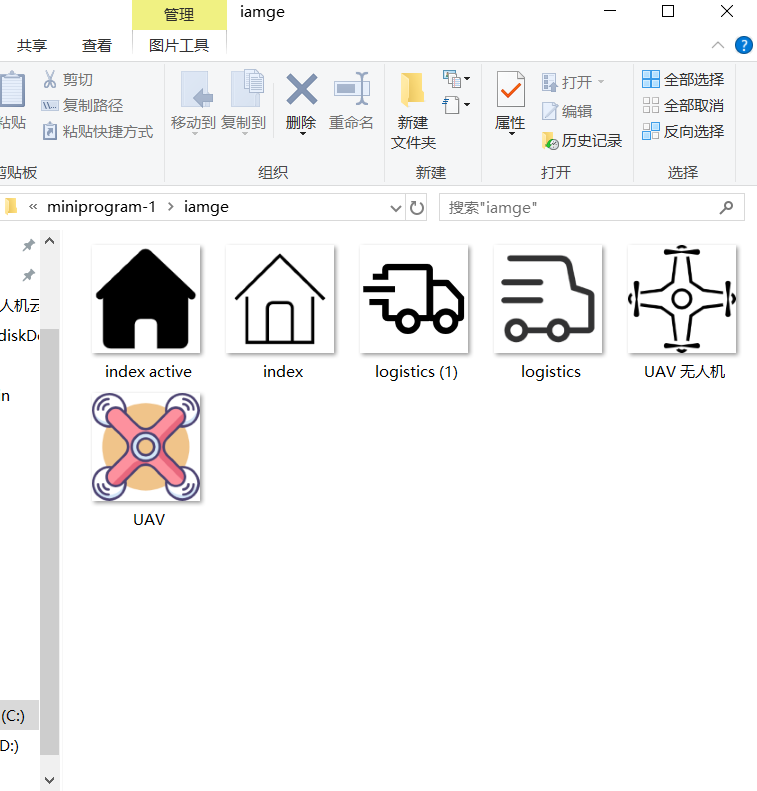This screenshot has height=791, width=757.
Task: Open the New item dropdown icon
Action: pos(456,79)
